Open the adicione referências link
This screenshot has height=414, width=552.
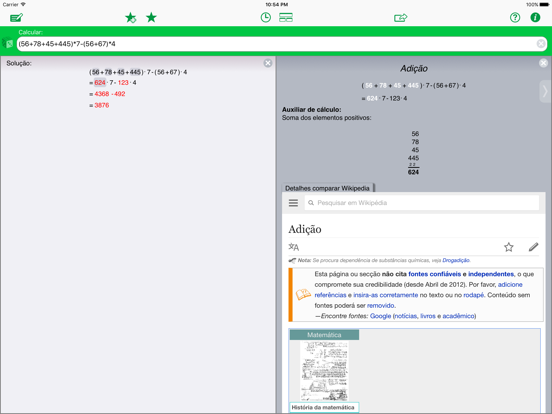click(510, 284)
